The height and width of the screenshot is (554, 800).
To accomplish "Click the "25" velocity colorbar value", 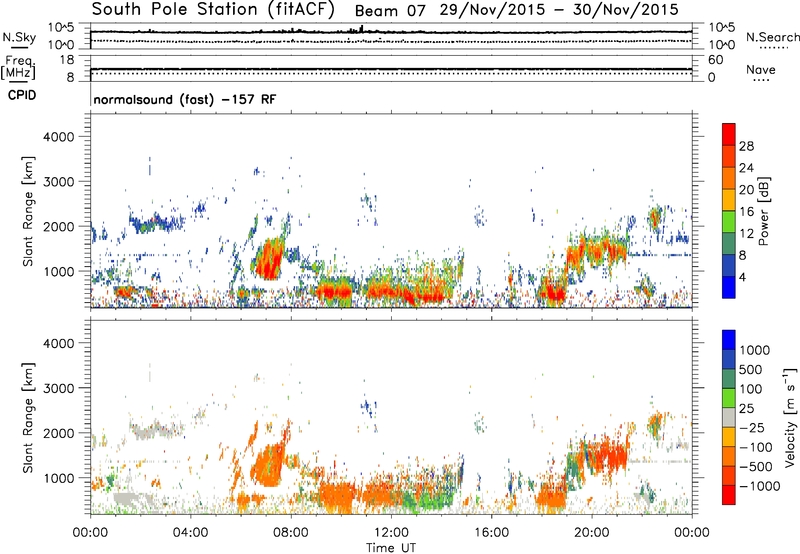I will pyautogui.click(x=747, y=409).
